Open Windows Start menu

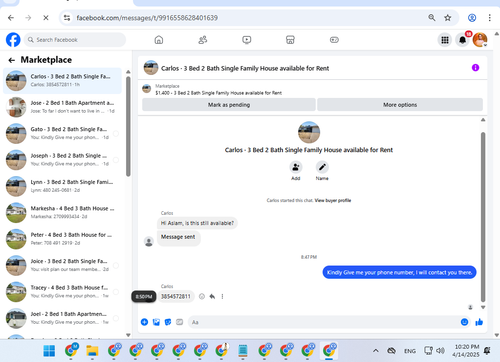49,351
